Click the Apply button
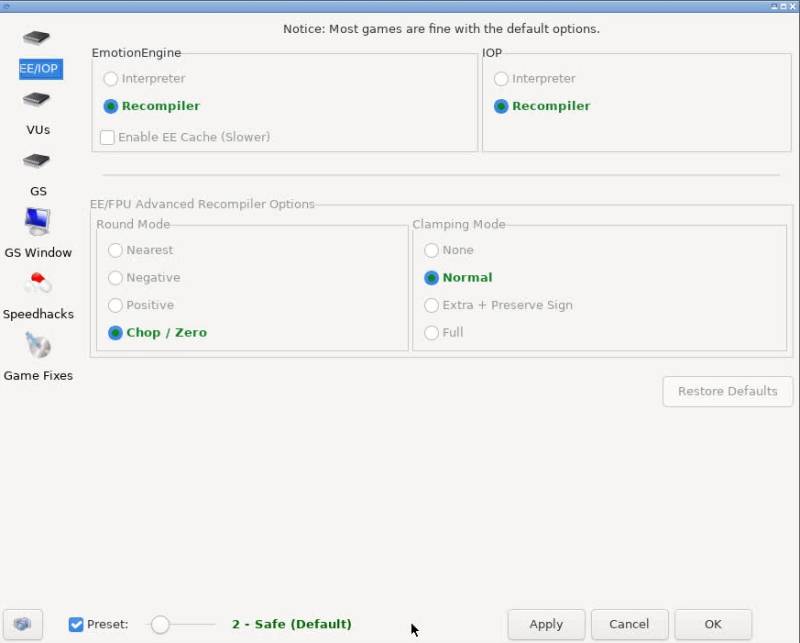The image size is (800, 643). 546,624
